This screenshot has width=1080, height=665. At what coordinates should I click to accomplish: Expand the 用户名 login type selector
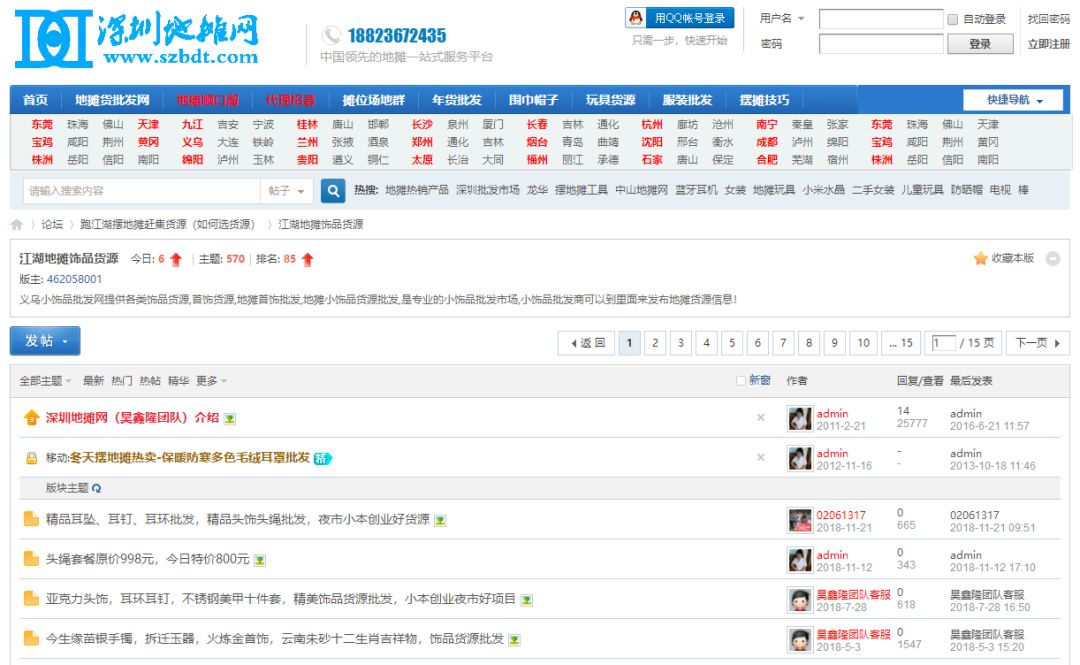point(782,19)
